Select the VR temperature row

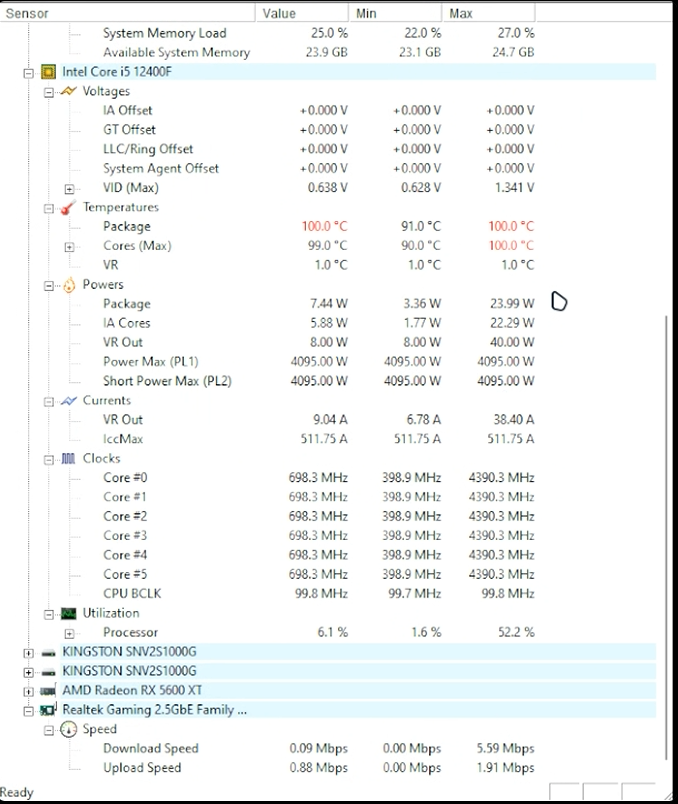coord(318,265)
